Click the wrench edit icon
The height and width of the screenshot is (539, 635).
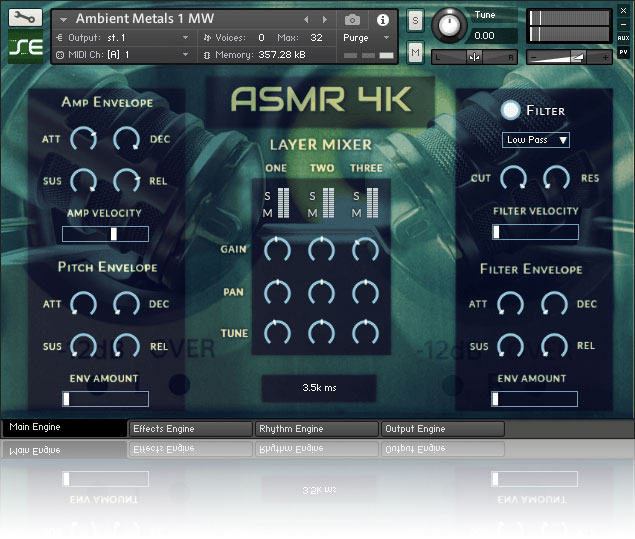tap(24, 18)
